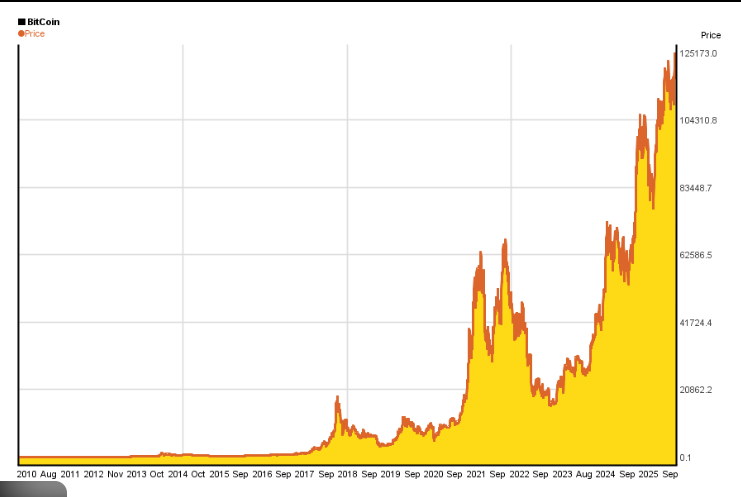Click the 20862.2 y-axis label

coord(697,390)
